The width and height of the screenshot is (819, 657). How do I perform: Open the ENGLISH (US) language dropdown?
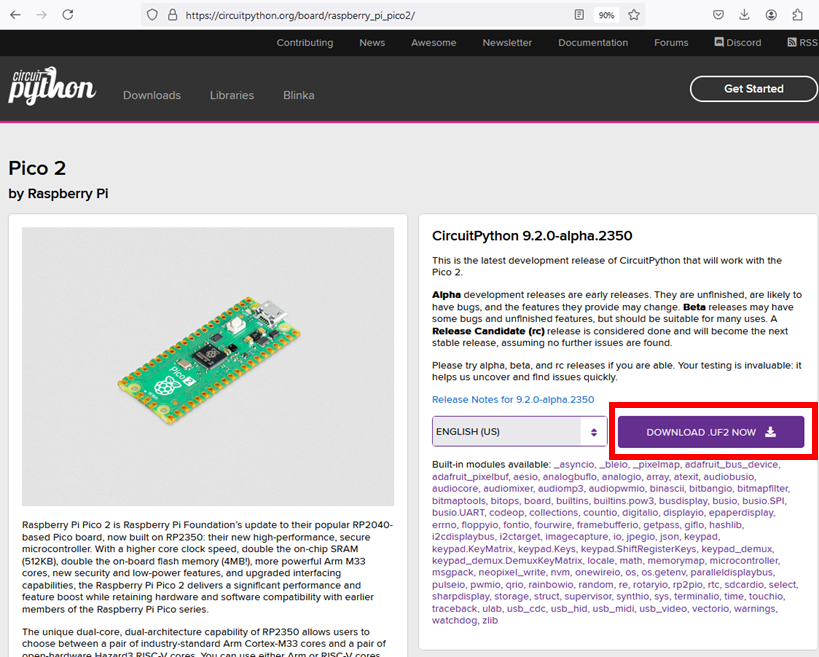(x=519, y=431)
